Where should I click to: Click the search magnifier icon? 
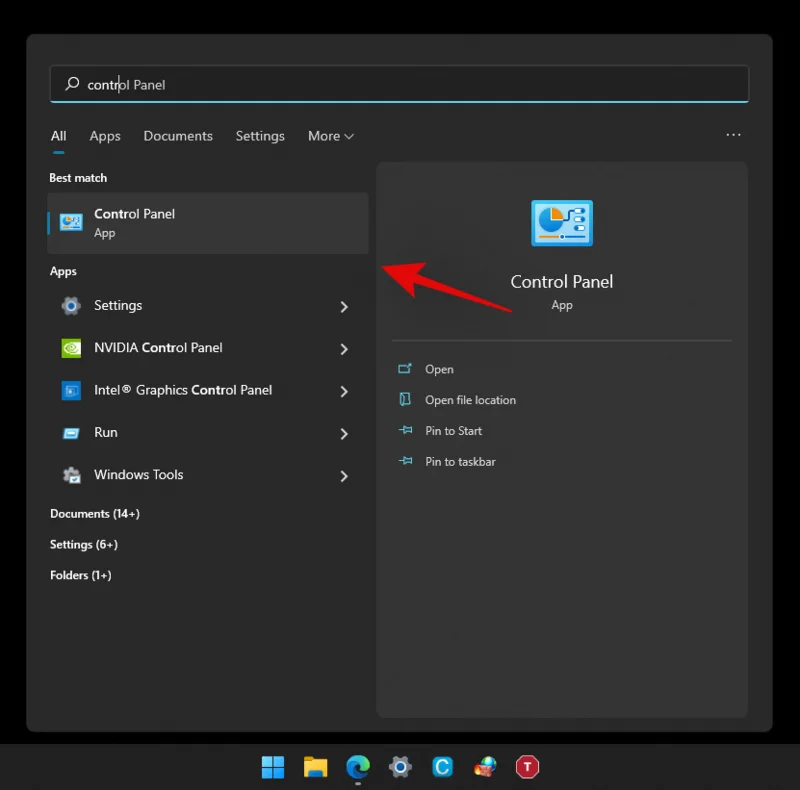(71, 84)
